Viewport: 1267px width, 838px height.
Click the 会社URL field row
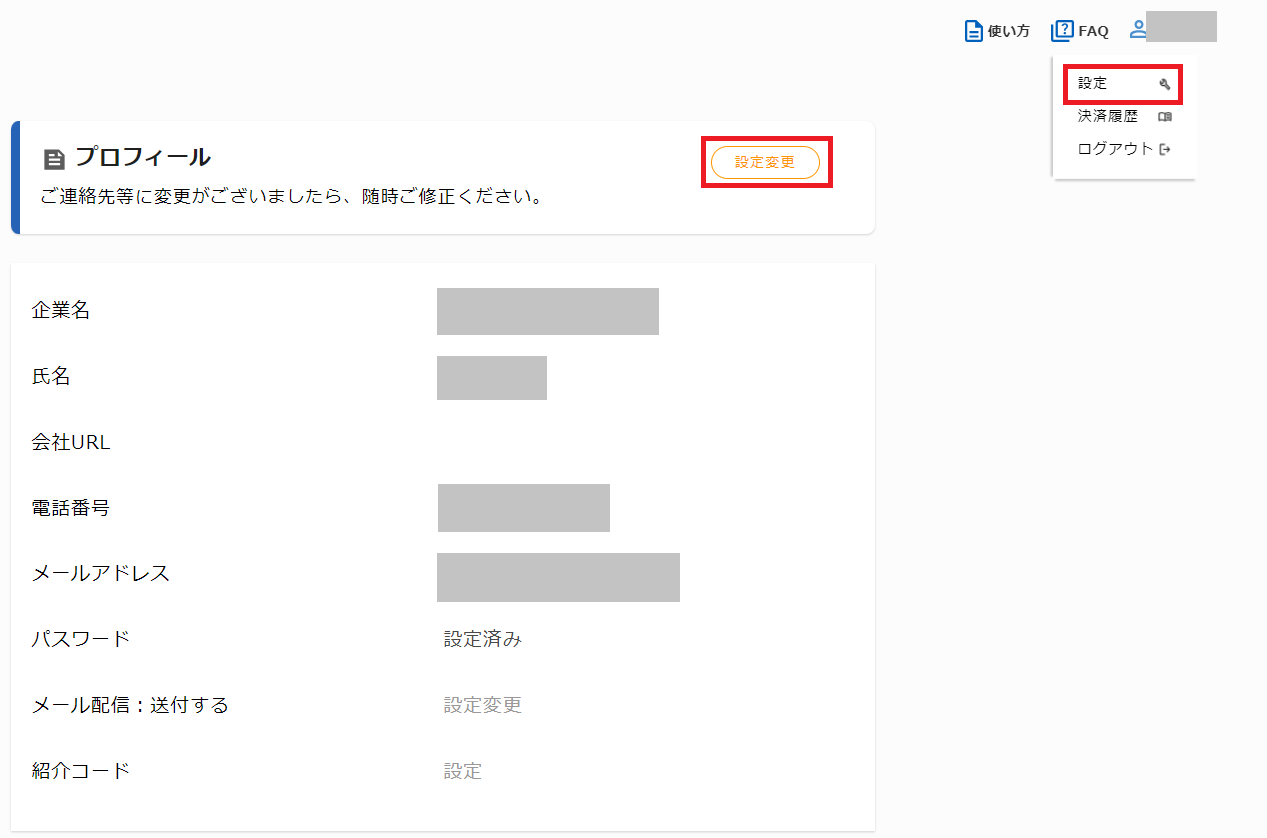71,442
